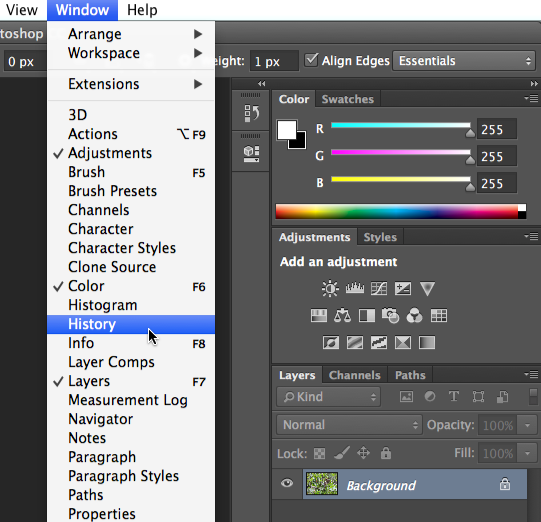The image size is (541, 522).
Task: Open the Layers panel flyout menu
Action: (531, 374)
